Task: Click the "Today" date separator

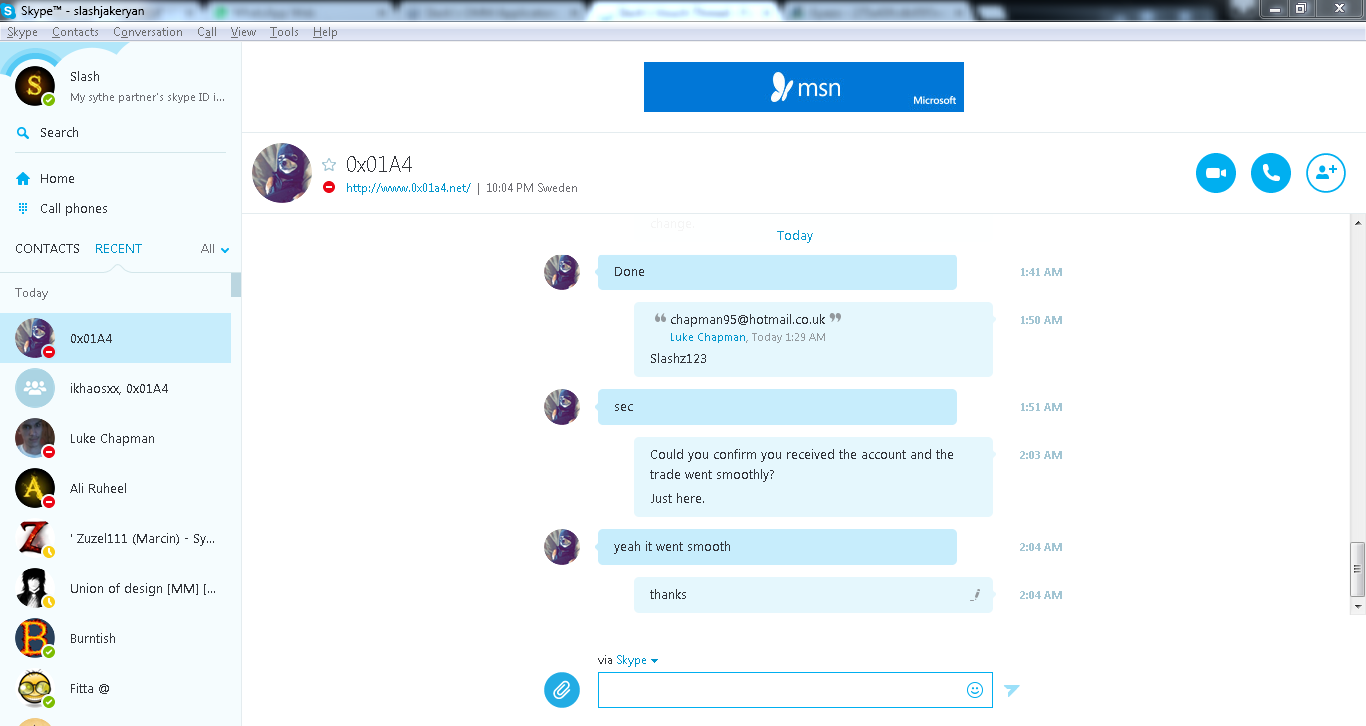Action: point(795,236)
